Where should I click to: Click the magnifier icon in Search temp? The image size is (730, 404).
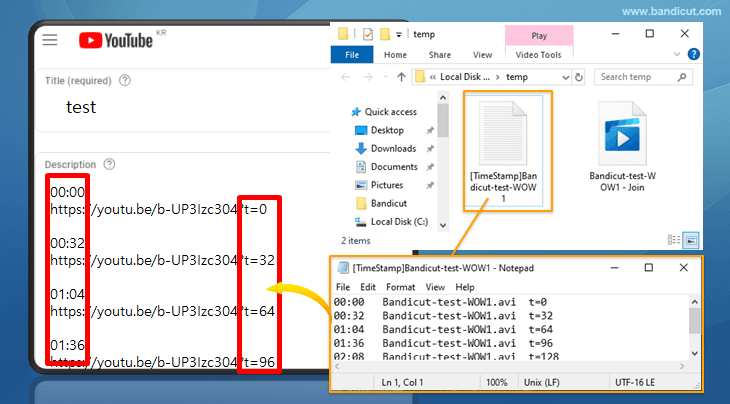point(682,77)
